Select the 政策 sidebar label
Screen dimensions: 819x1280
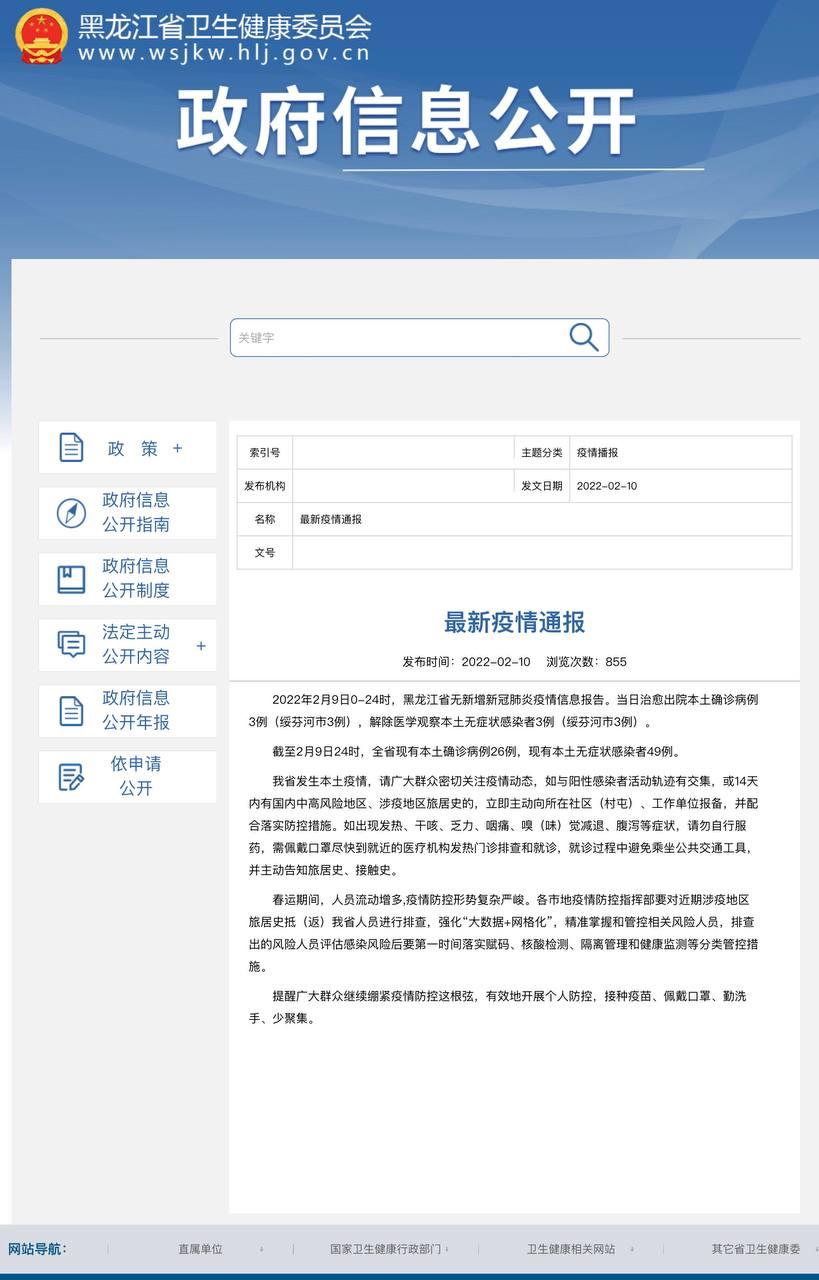tap(133, 449)
